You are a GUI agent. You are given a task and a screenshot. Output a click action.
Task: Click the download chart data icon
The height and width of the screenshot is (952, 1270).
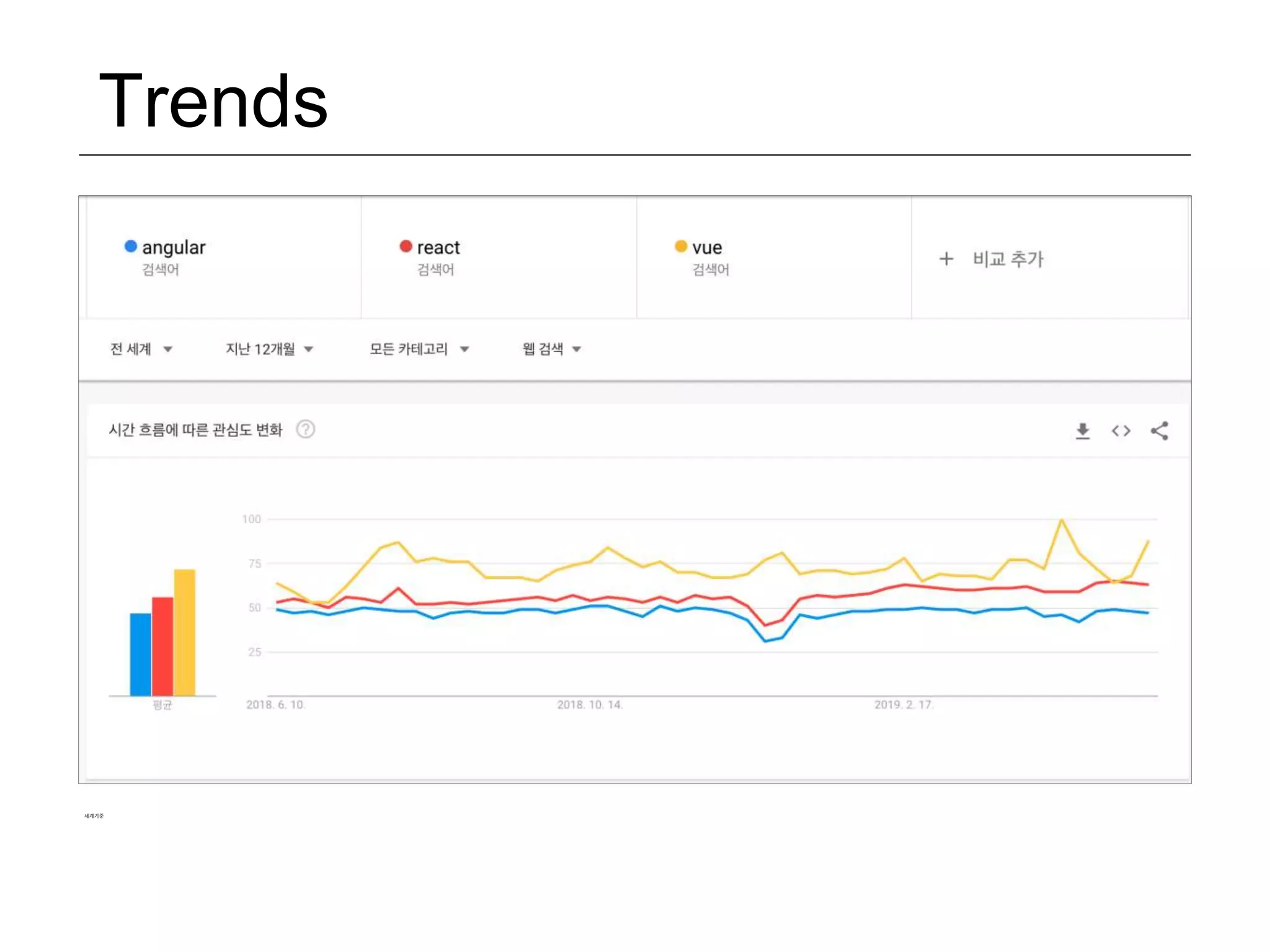[x=1083, y=431]
